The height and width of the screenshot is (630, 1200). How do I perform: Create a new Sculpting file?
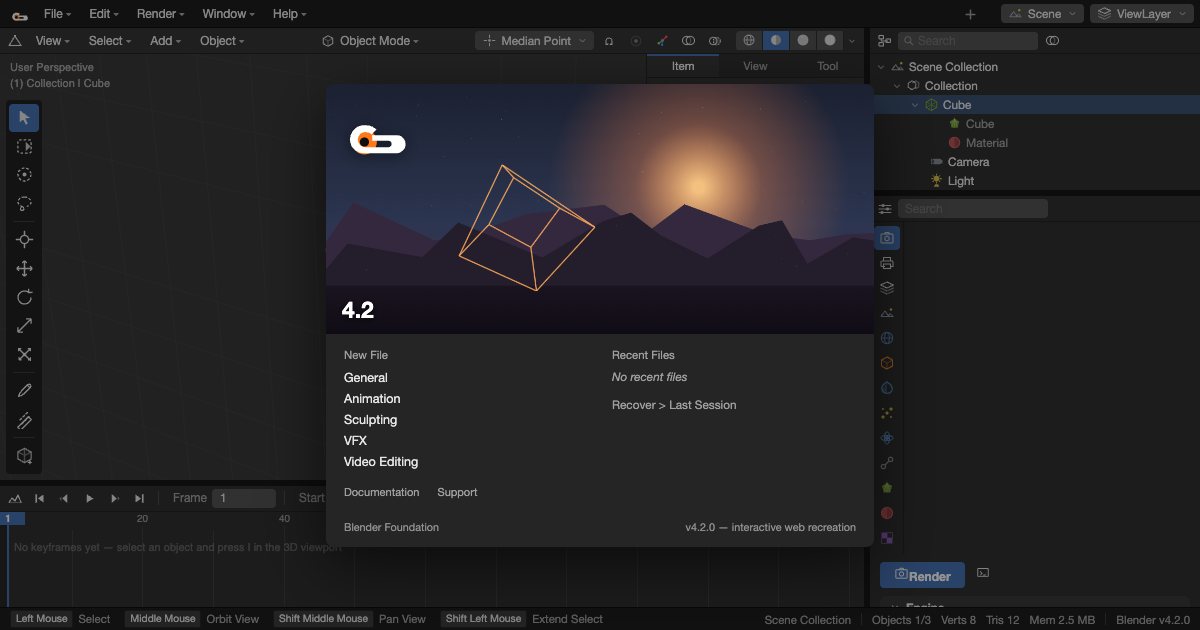pos(371,420)
